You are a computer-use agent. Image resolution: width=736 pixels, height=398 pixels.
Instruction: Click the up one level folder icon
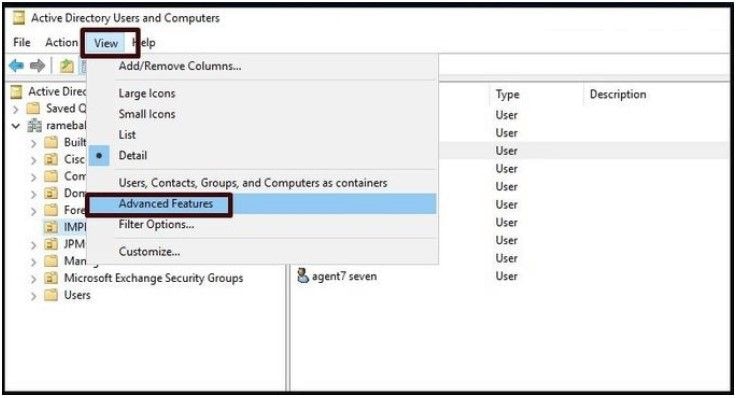point(67,66)
